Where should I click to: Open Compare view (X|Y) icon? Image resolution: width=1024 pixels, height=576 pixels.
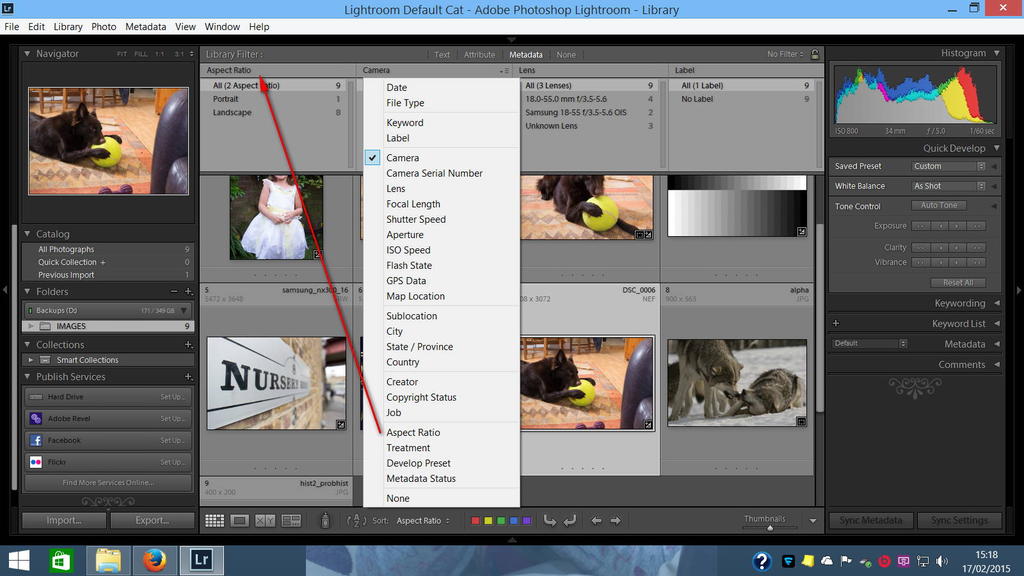tap(265, 520)
